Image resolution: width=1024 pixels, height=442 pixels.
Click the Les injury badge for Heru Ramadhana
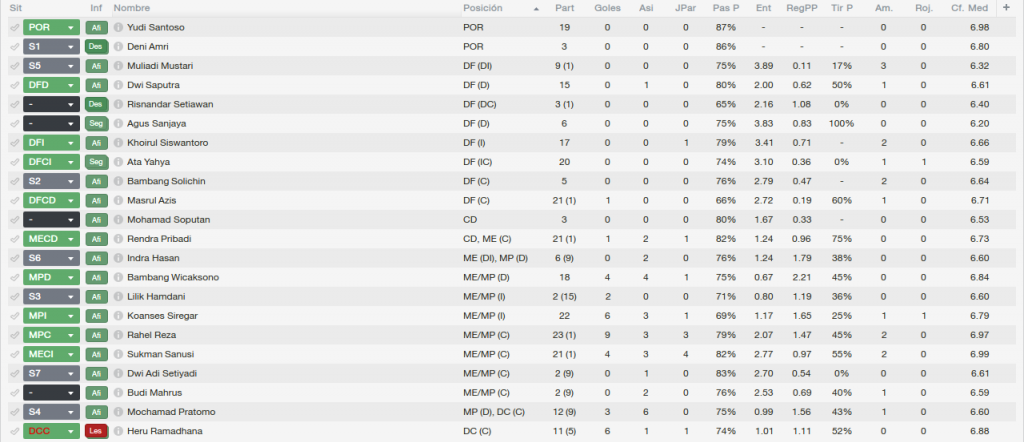[96, 432]
